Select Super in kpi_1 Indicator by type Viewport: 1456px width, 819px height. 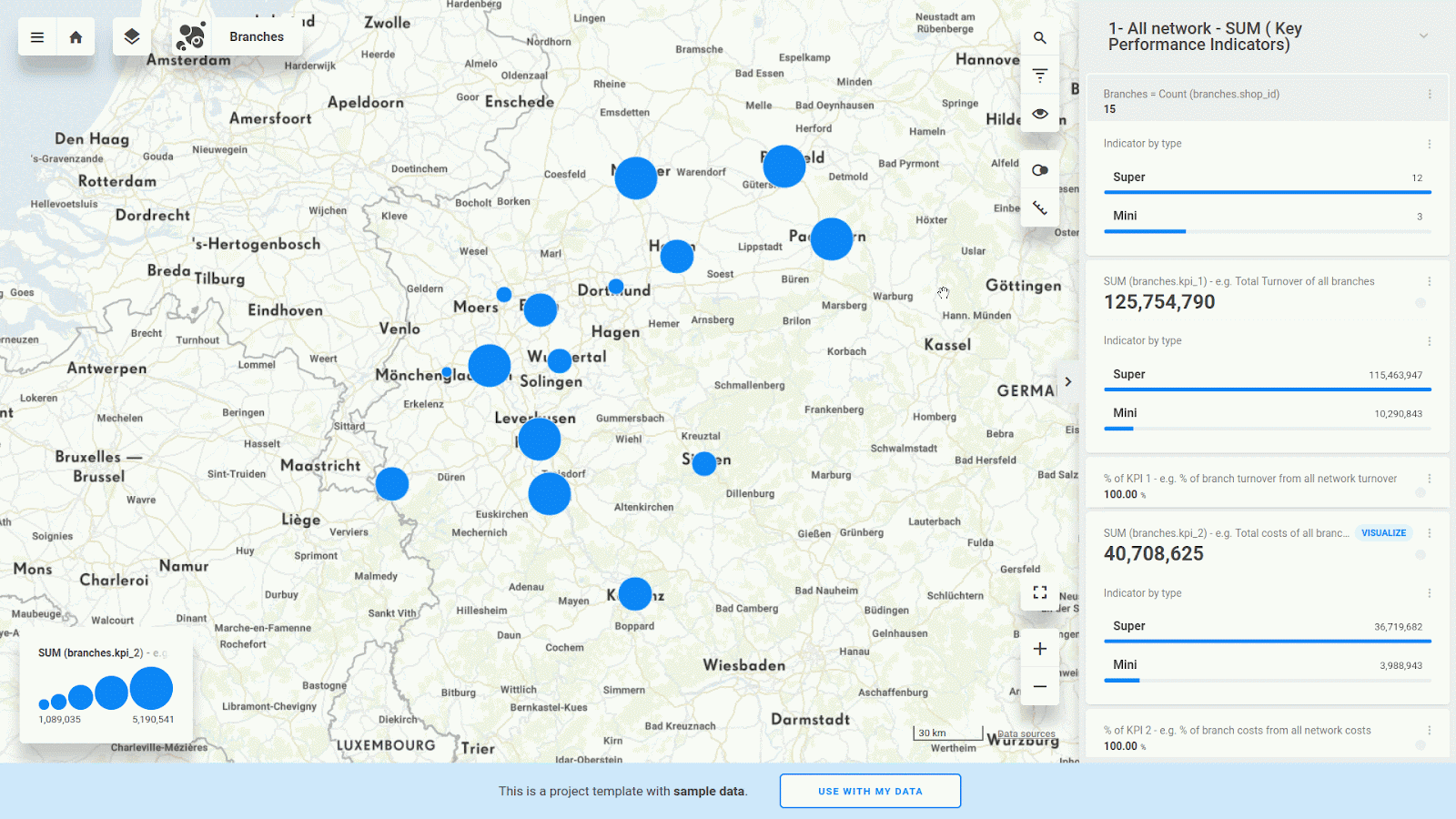1129,375
